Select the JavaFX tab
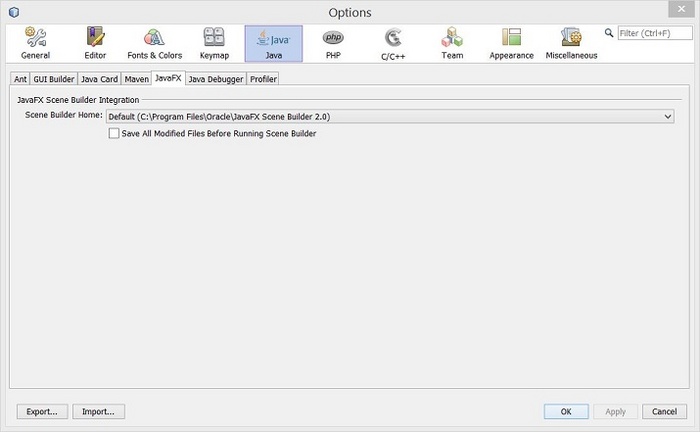This screenshot has height=432, width=700. (168, 78)
